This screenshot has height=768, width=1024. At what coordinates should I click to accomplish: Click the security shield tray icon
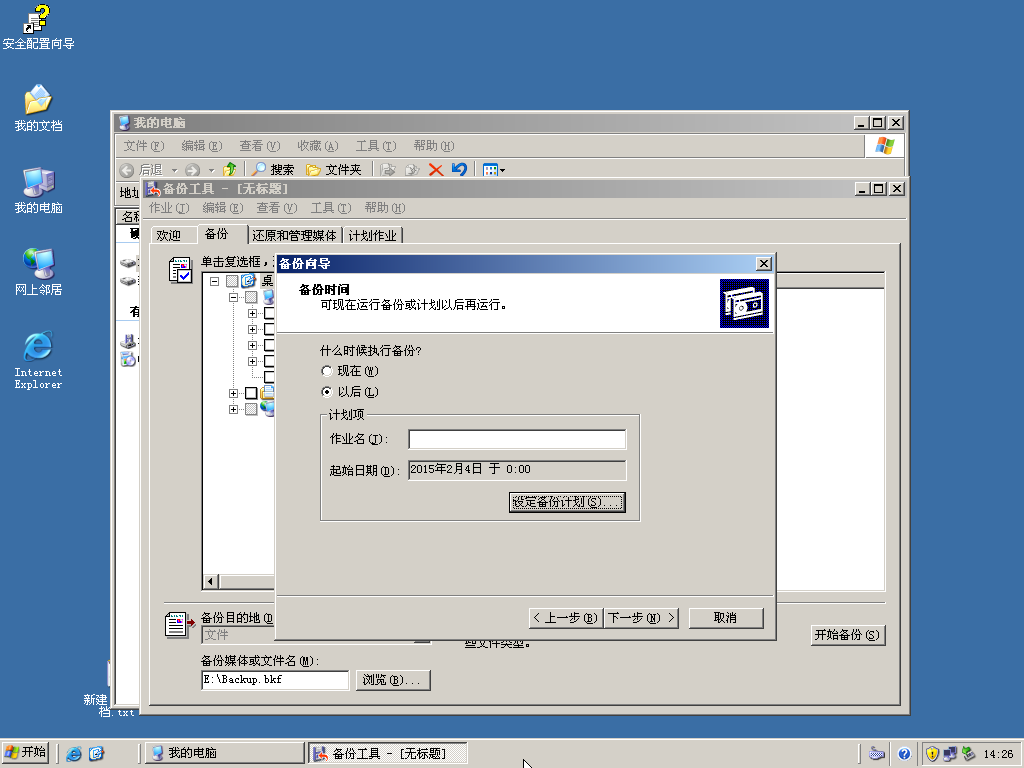[932, 754]
